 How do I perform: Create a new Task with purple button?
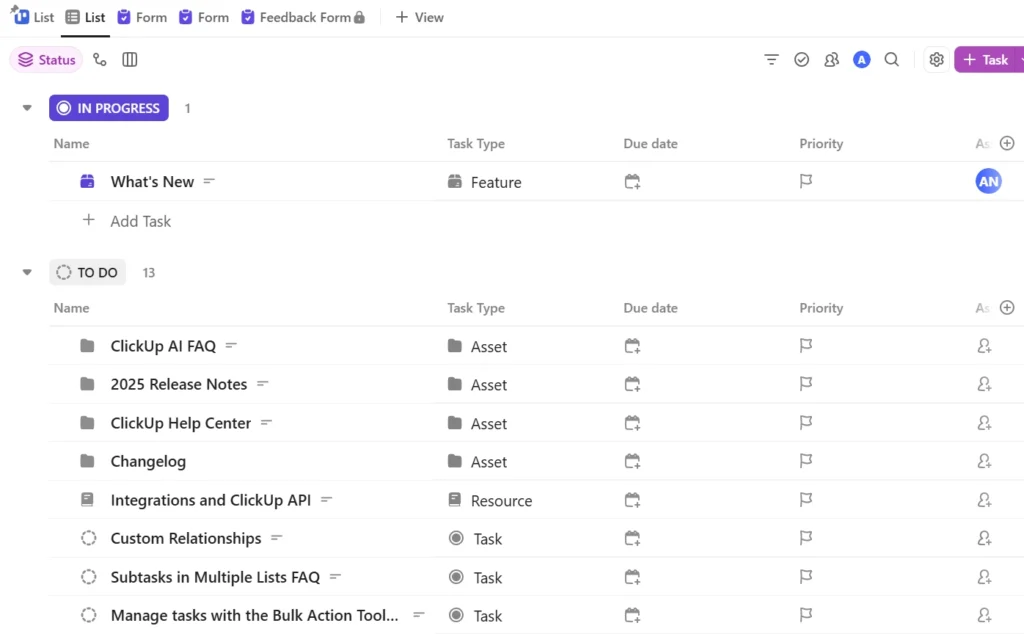click(x=986, y=59)
